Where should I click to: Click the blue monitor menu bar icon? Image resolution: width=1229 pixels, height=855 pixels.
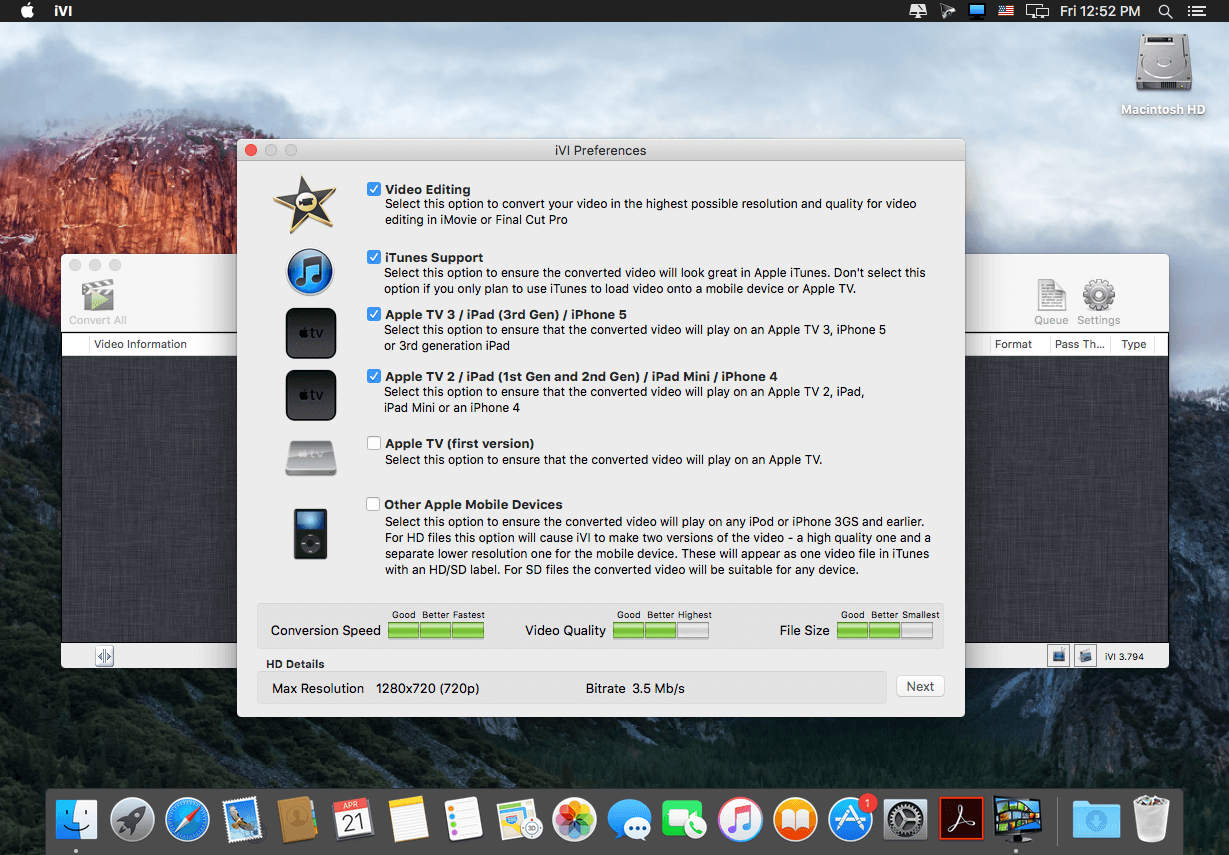(x=978, y=11)
